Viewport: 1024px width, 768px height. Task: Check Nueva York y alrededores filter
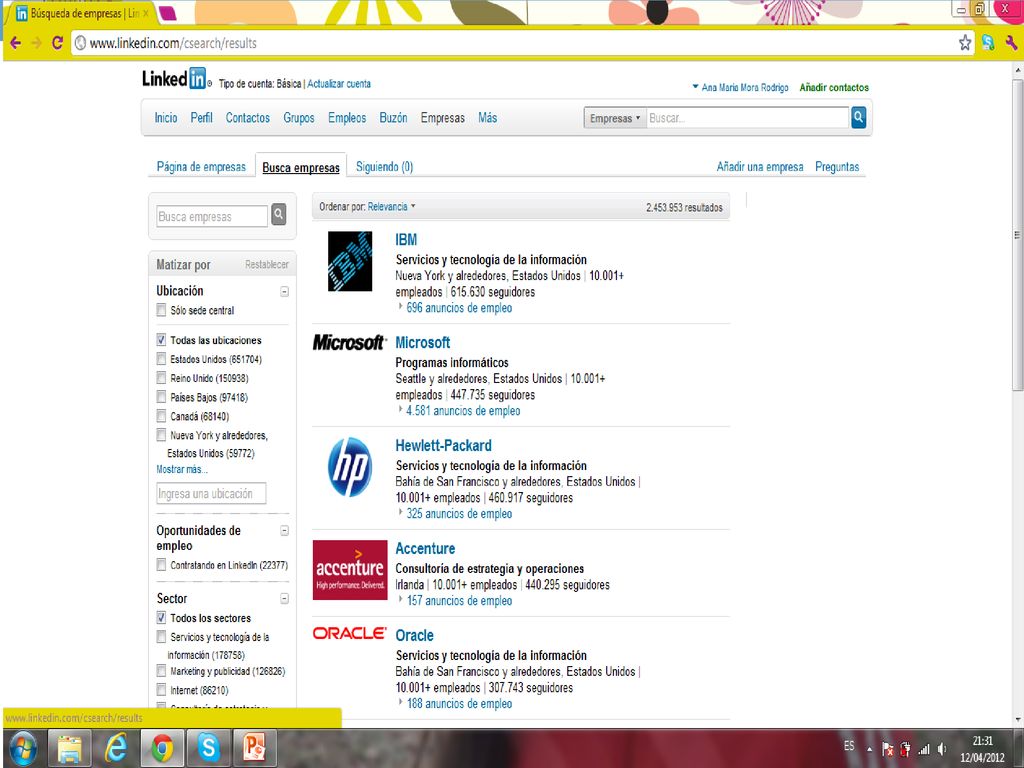(x=161, y=435)
